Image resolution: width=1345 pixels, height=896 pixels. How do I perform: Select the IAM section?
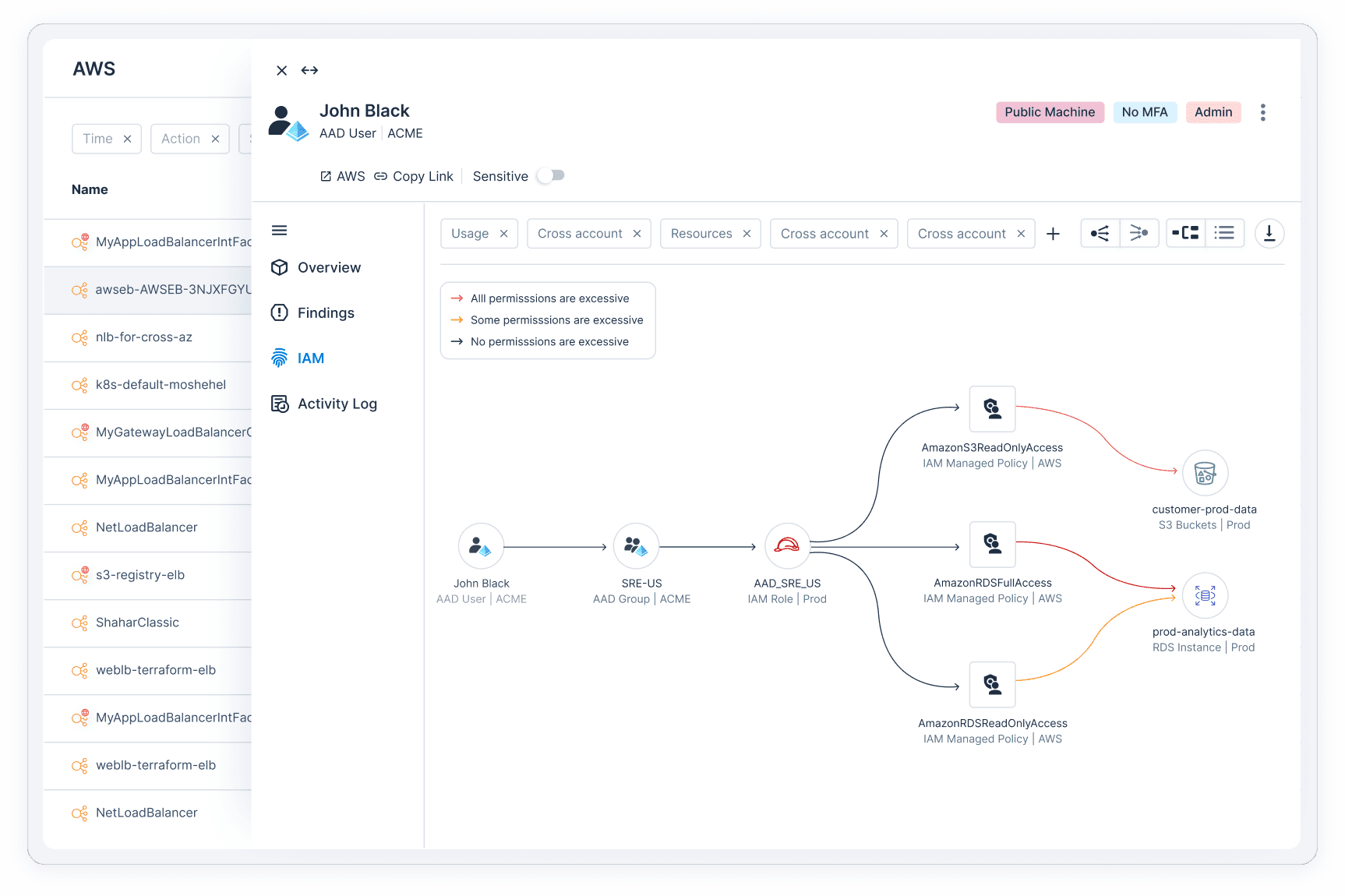297,358
